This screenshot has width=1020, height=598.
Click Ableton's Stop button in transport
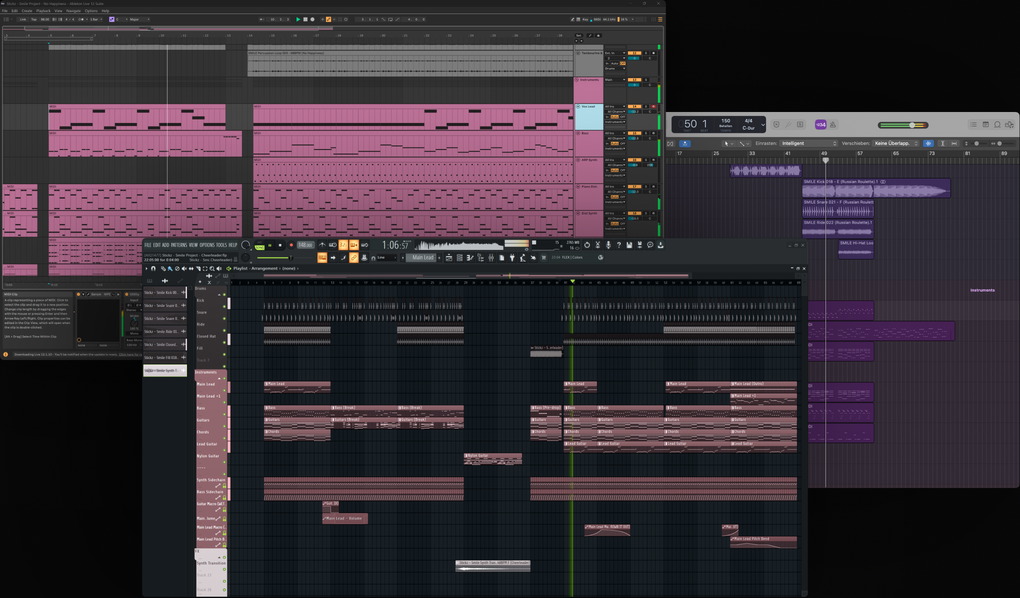[305, 20]
